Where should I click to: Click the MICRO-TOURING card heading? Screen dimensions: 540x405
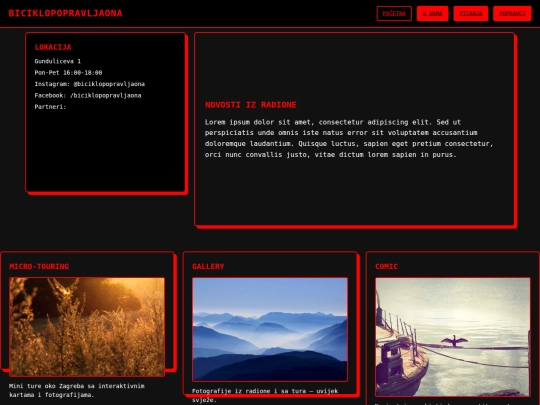(x=39, y=266)
